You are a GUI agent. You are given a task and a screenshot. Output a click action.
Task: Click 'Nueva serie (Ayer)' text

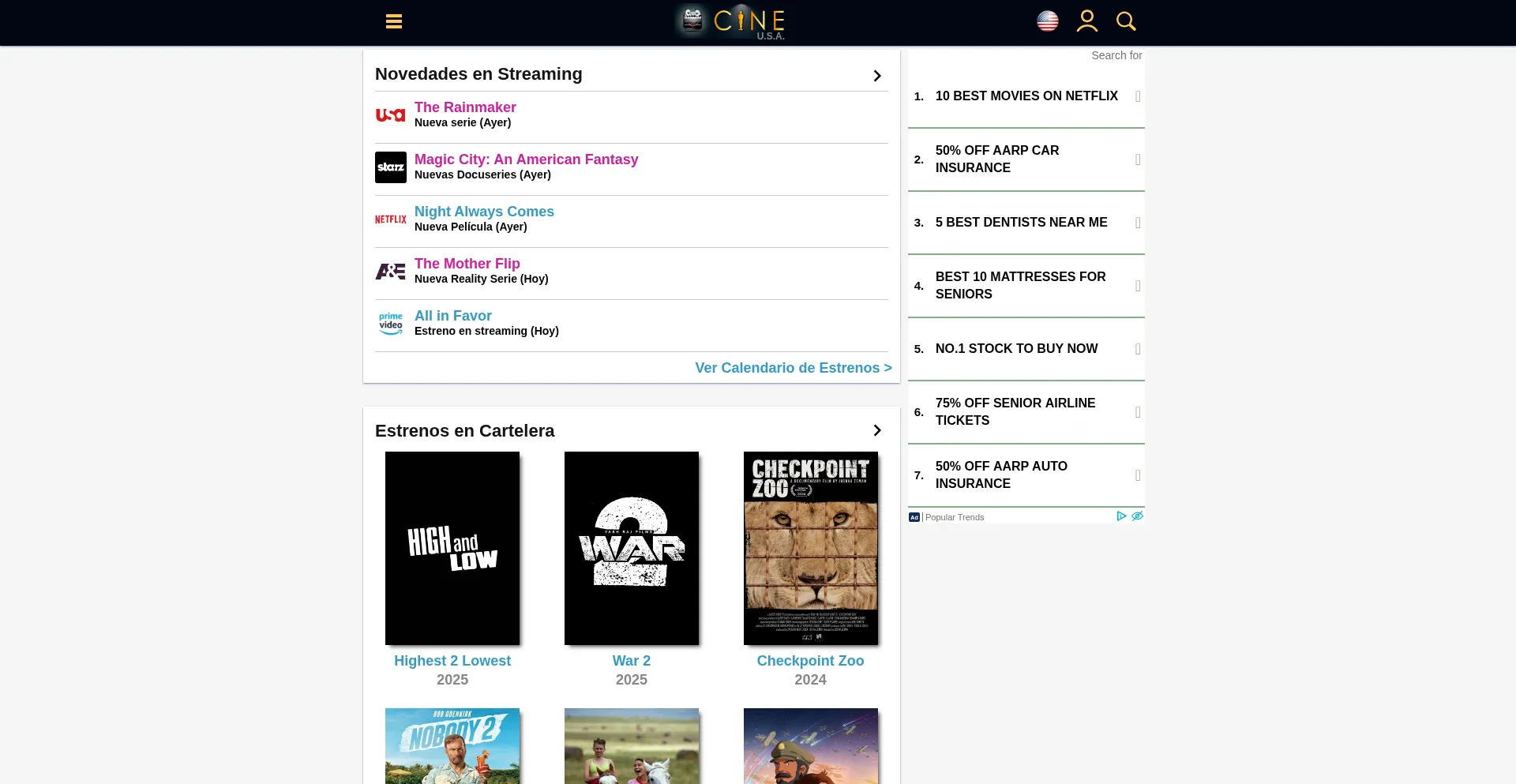point(463,122)
